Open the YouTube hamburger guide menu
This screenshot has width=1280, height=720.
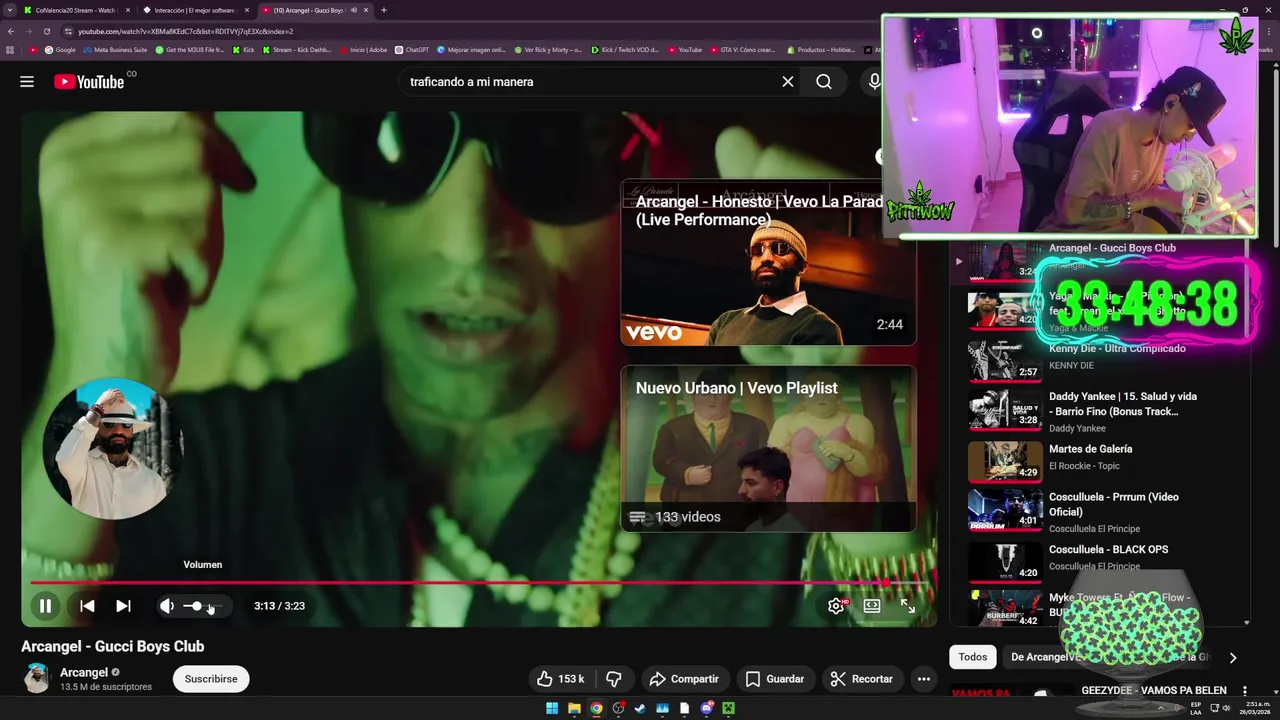[27, 82]
